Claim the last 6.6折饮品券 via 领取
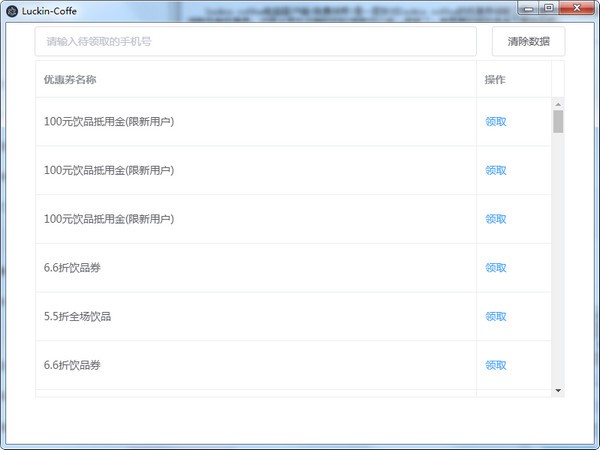The height and width of the screenshot is (450, 600). click(496, 365)
